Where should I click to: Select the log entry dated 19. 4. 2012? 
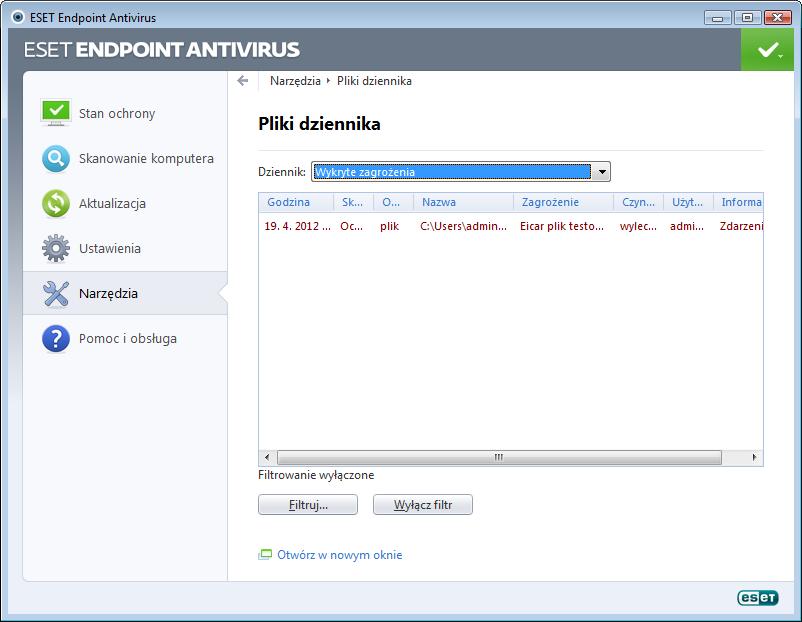[511, 226]
